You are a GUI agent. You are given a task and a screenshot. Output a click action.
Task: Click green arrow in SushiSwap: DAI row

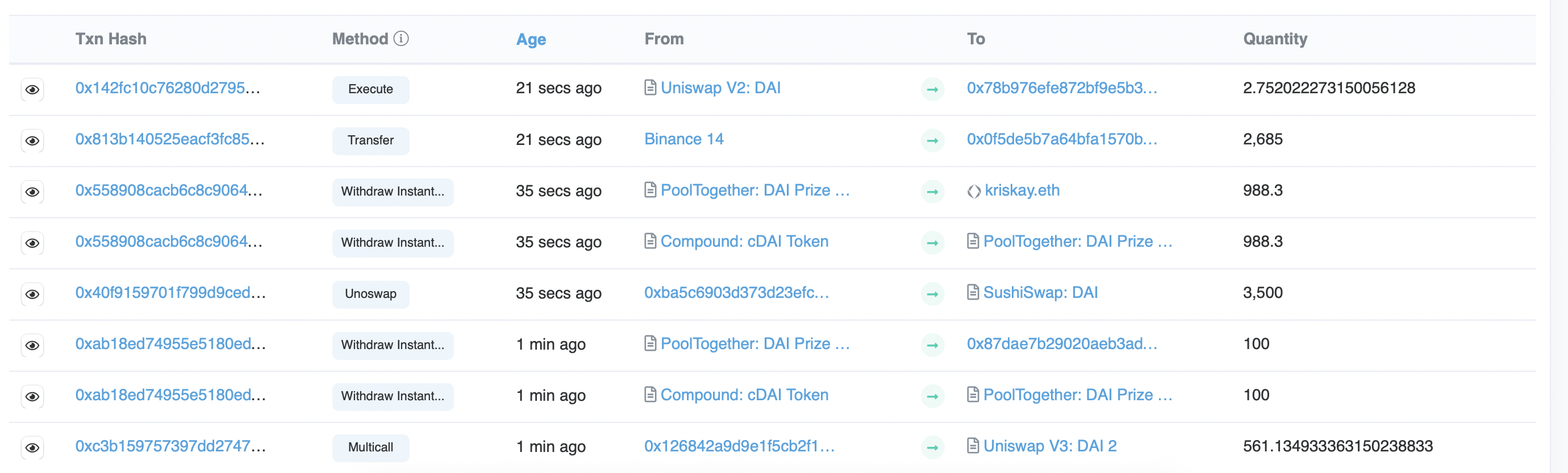pyautogui.click(x=932, y=294)
